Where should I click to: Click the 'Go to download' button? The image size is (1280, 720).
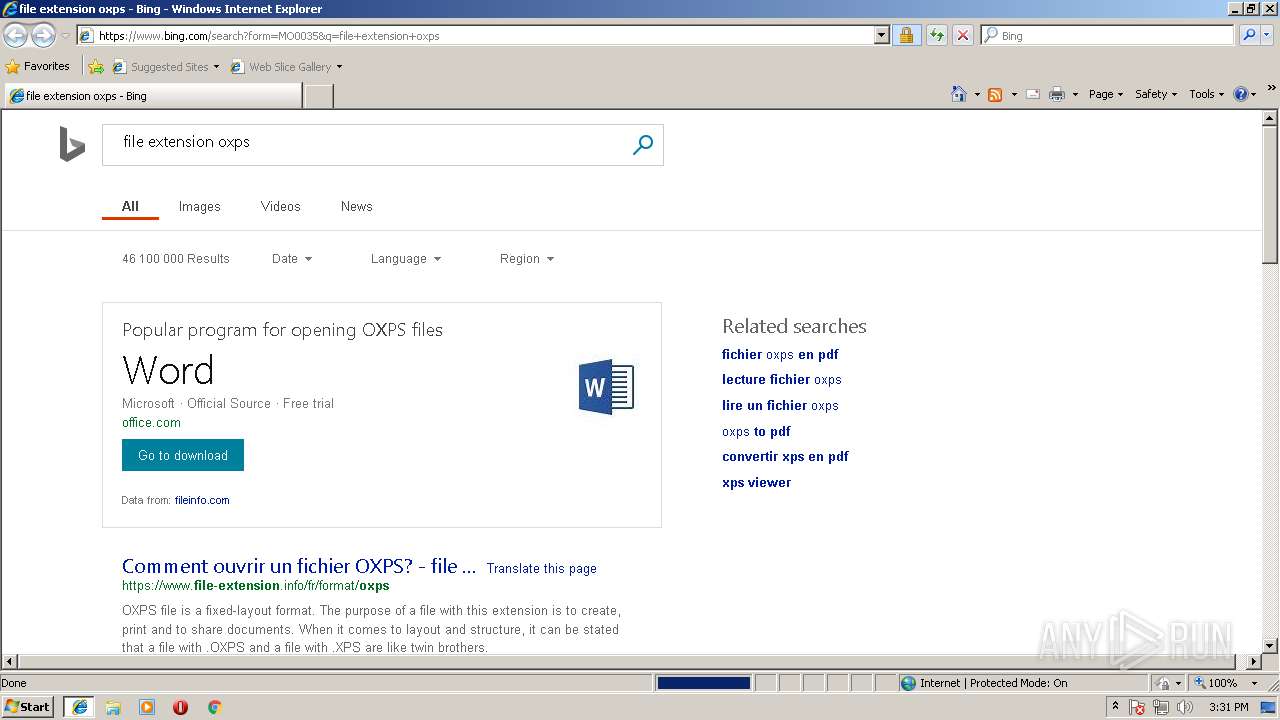[183, 455]
